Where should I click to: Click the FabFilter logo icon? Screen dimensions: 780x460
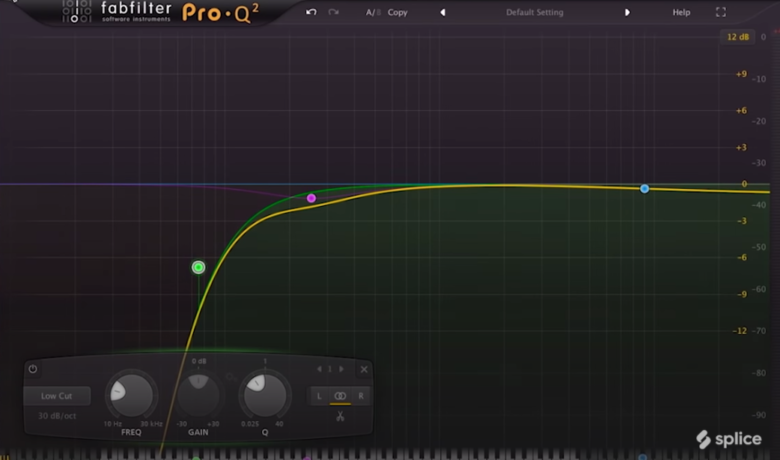(77, 11)
